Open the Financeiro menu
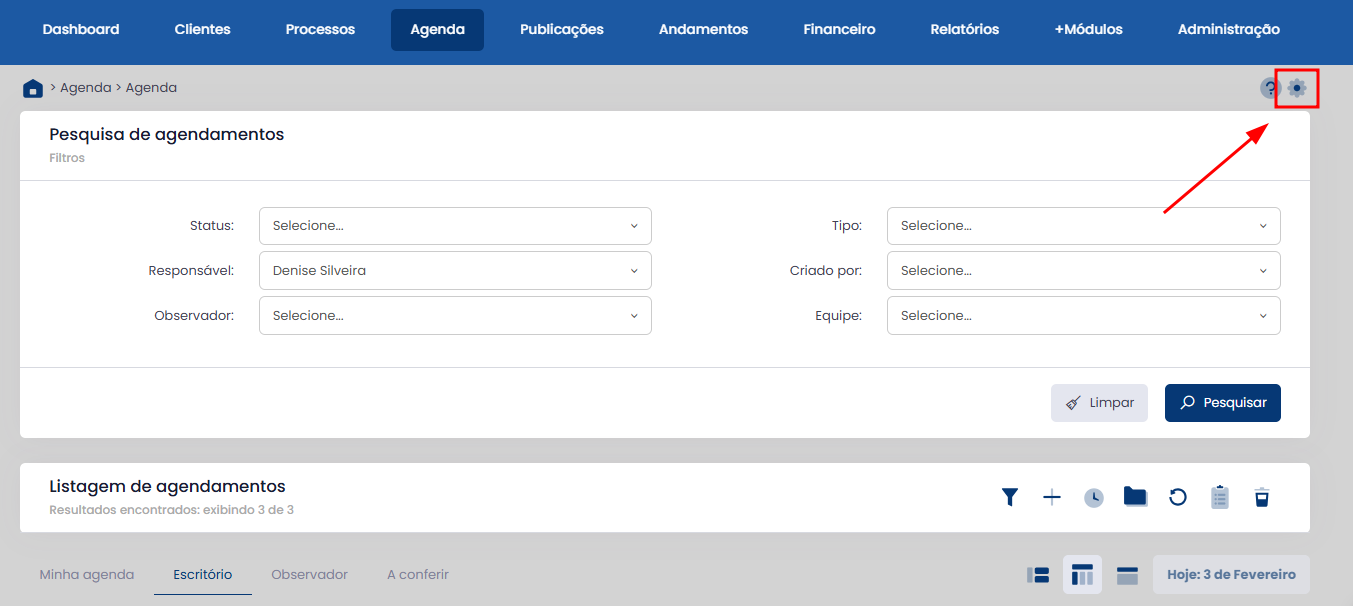 (839, 30)
